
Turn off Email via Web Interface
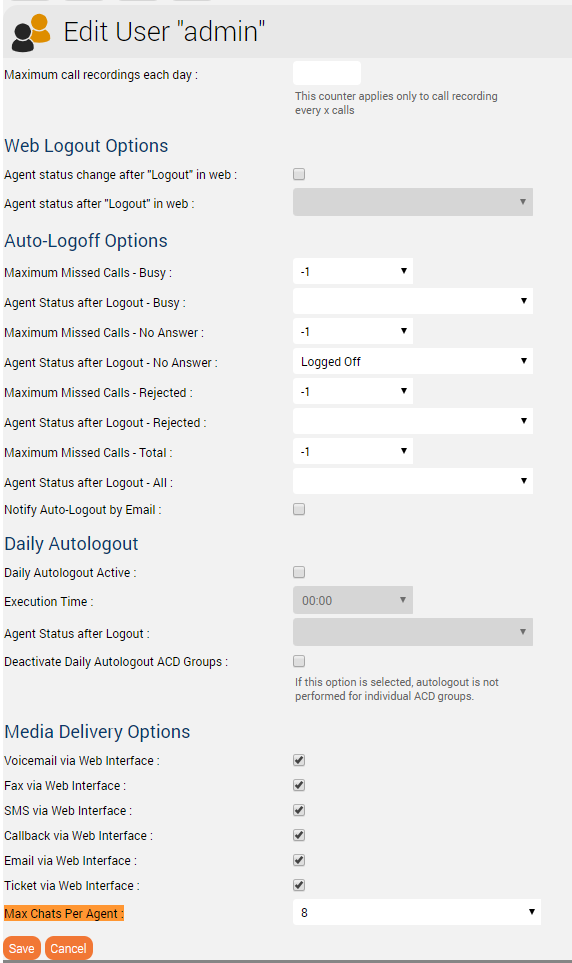tap(299, 860)
